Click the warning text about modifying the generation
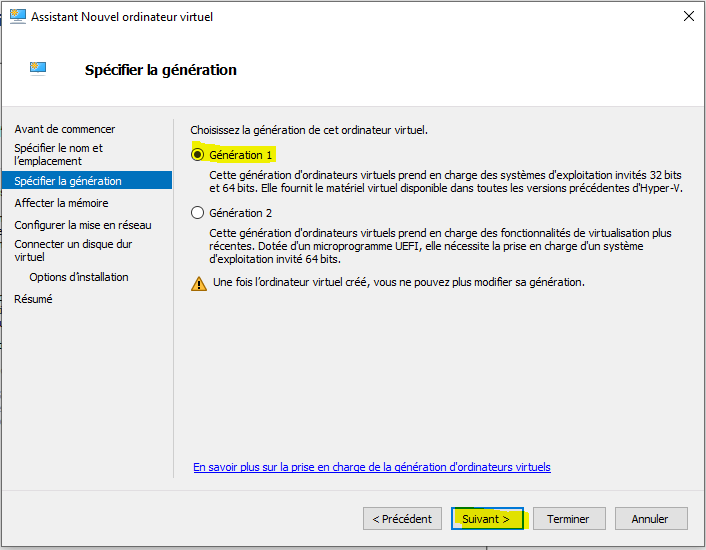The height and width of the screenshot is (550, 706). click(399, 282)
